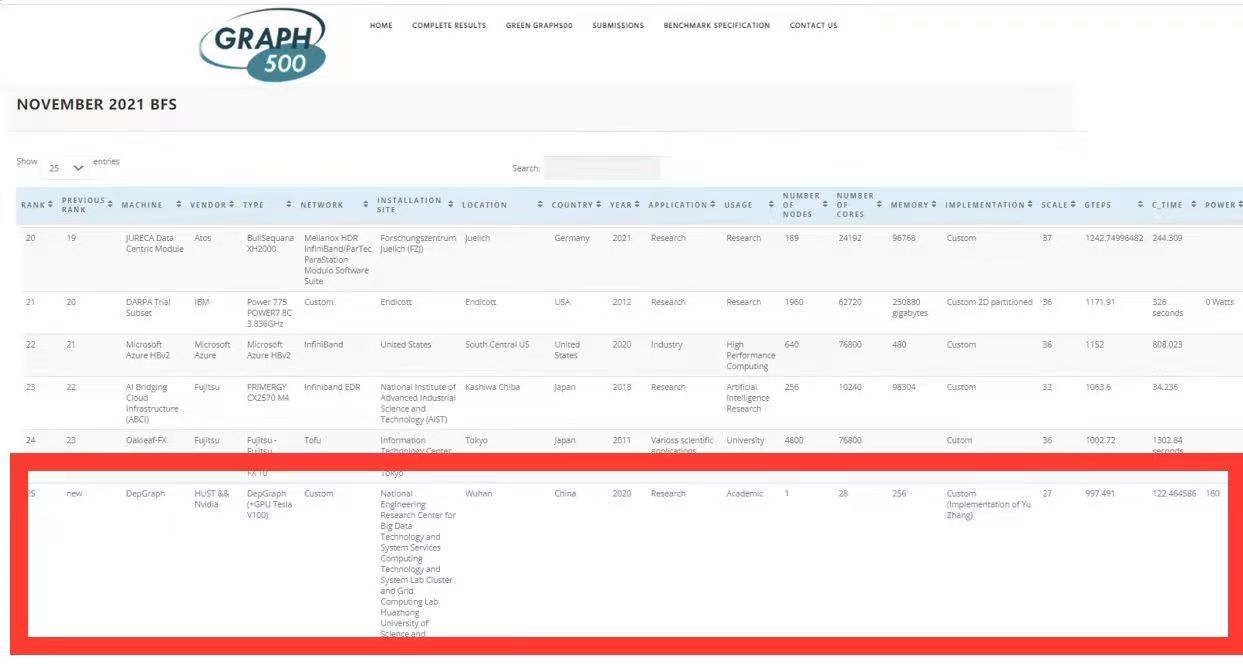This screenshot has height=664, width=1243.
Task: Open Benchmark Specification page
Action: click(717, 26)
